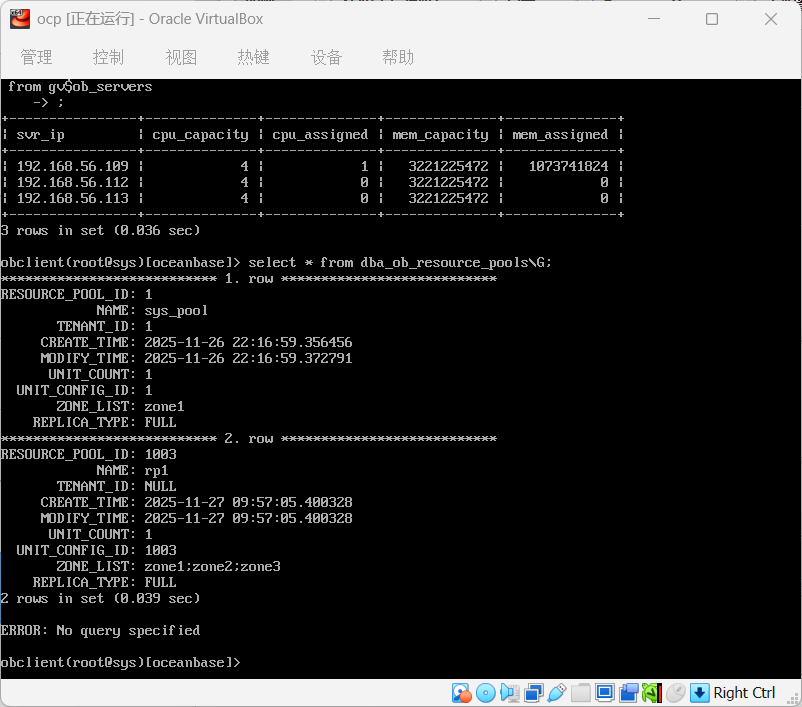The width and height of the screenshot is (802, 707).
Task: Open the 热键 menu
Action: pyautogui.click(x=253, y=57)
